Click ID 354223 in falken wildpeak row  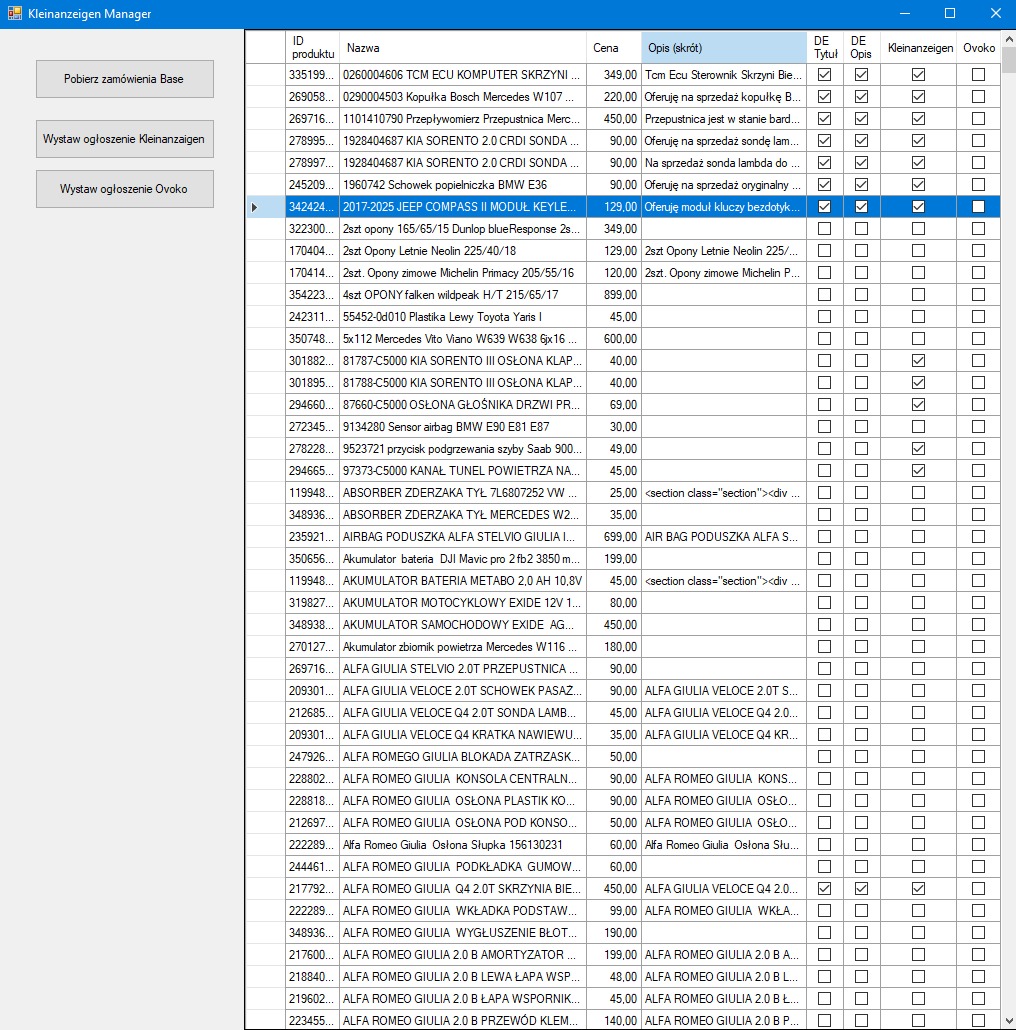click(x=313, y=295)
